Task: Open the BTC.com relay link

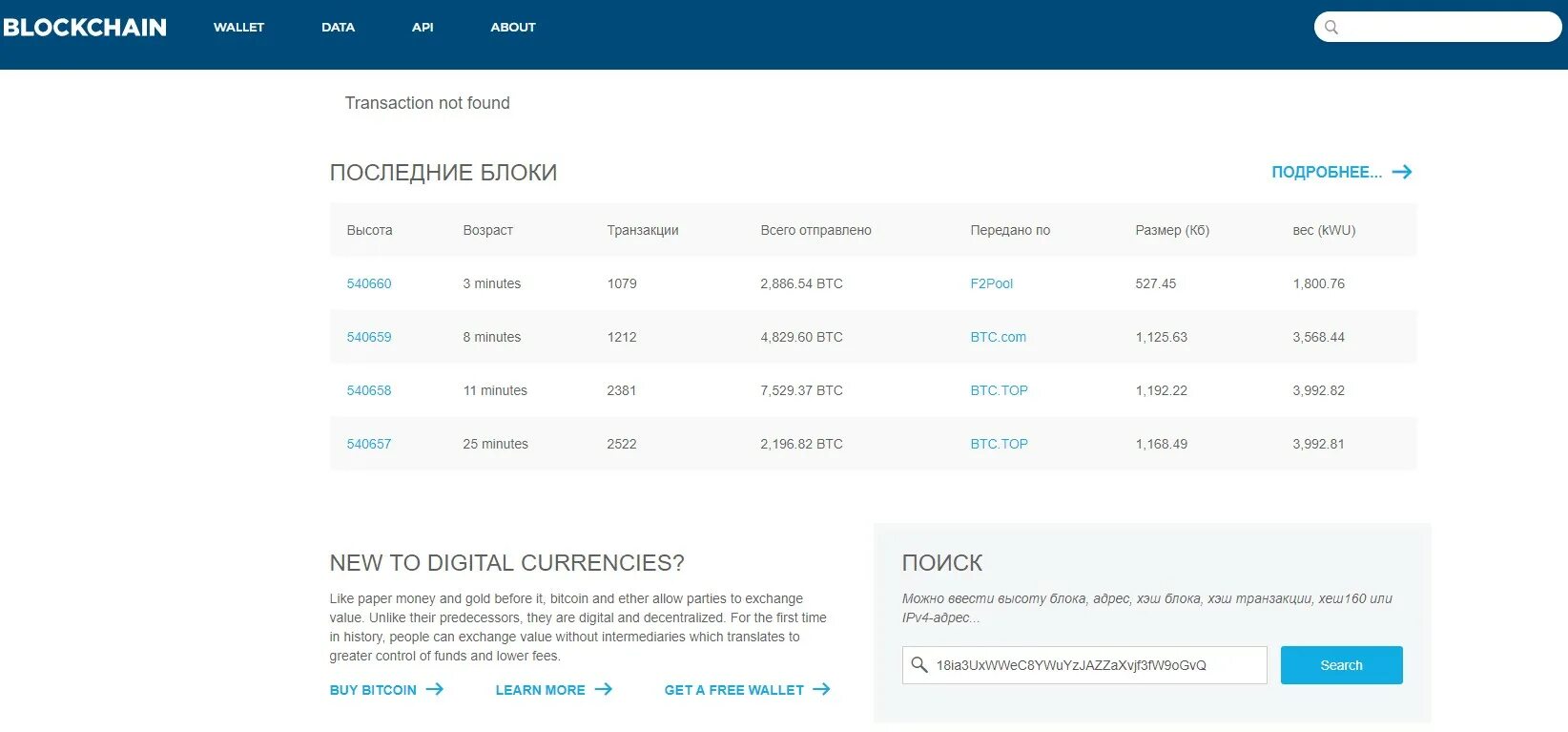Action: tap(999, 337)
